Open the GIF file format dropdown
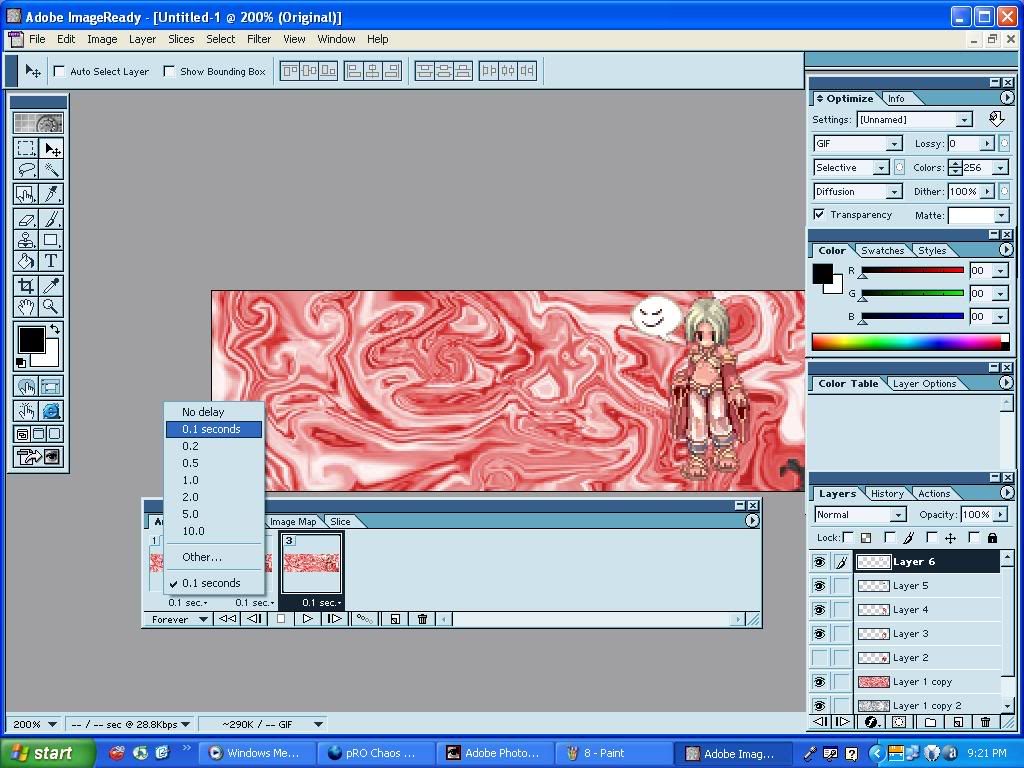This screenshot has width=1024, height=768. click(894, 144)
